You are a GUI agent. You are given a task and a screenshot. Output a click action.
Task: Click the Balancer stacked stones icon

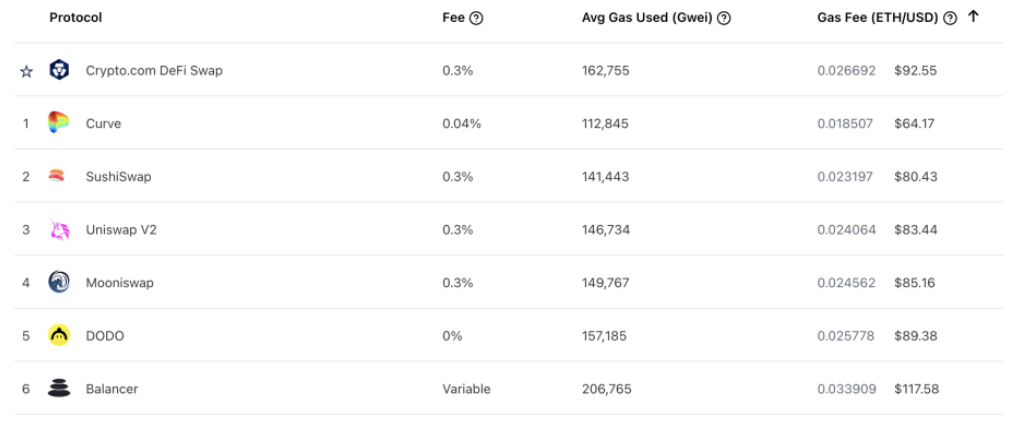pos(59,389)
